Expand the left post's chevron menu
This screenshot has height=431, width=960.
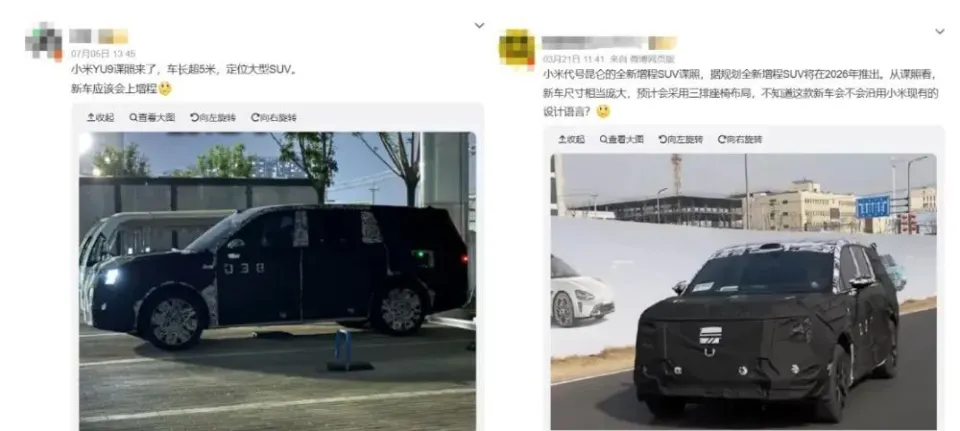(x=479, y=26)
